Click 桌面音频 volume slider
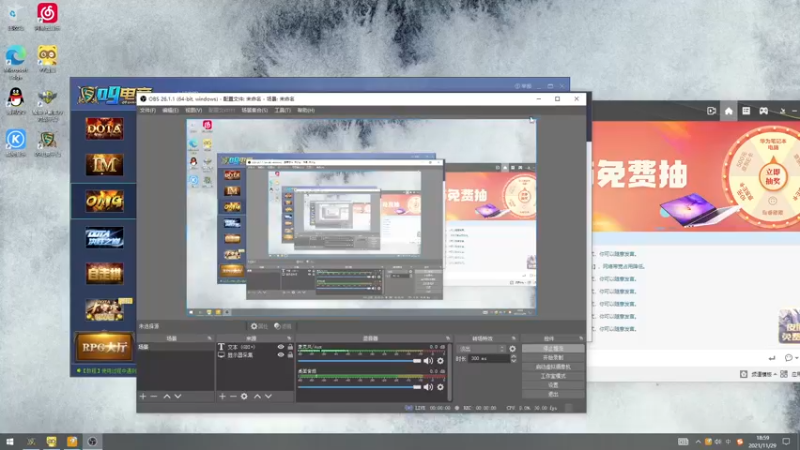This screenshot has width=800, height=450. pyautogui.click(x=360, y=387)
